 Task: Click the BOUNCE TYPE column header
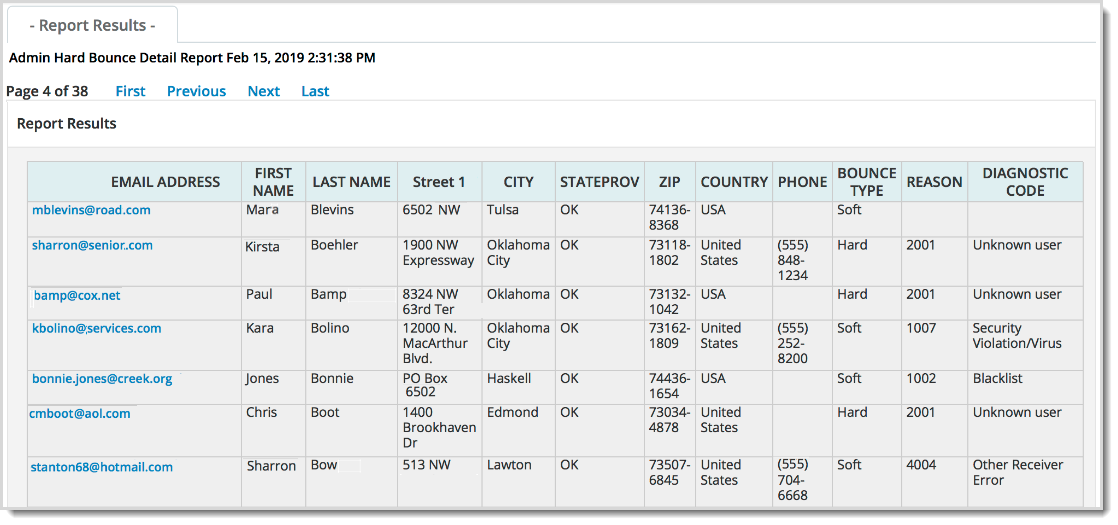click(866, 182)
